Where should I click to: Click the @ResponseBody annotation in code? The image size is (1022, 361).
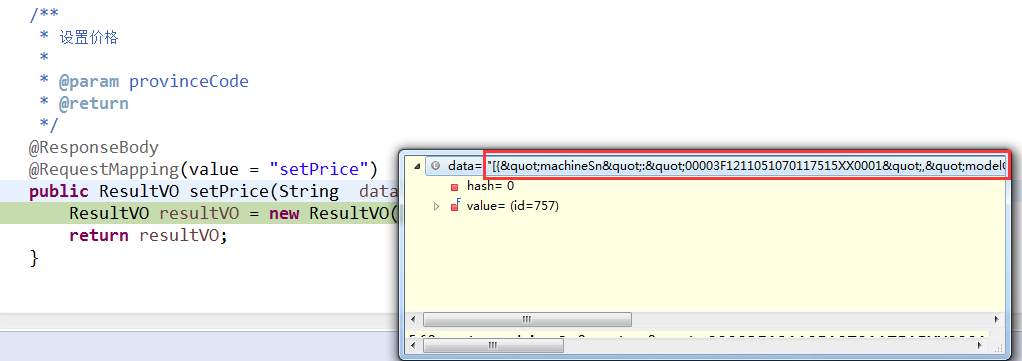[x=93, y=148]
